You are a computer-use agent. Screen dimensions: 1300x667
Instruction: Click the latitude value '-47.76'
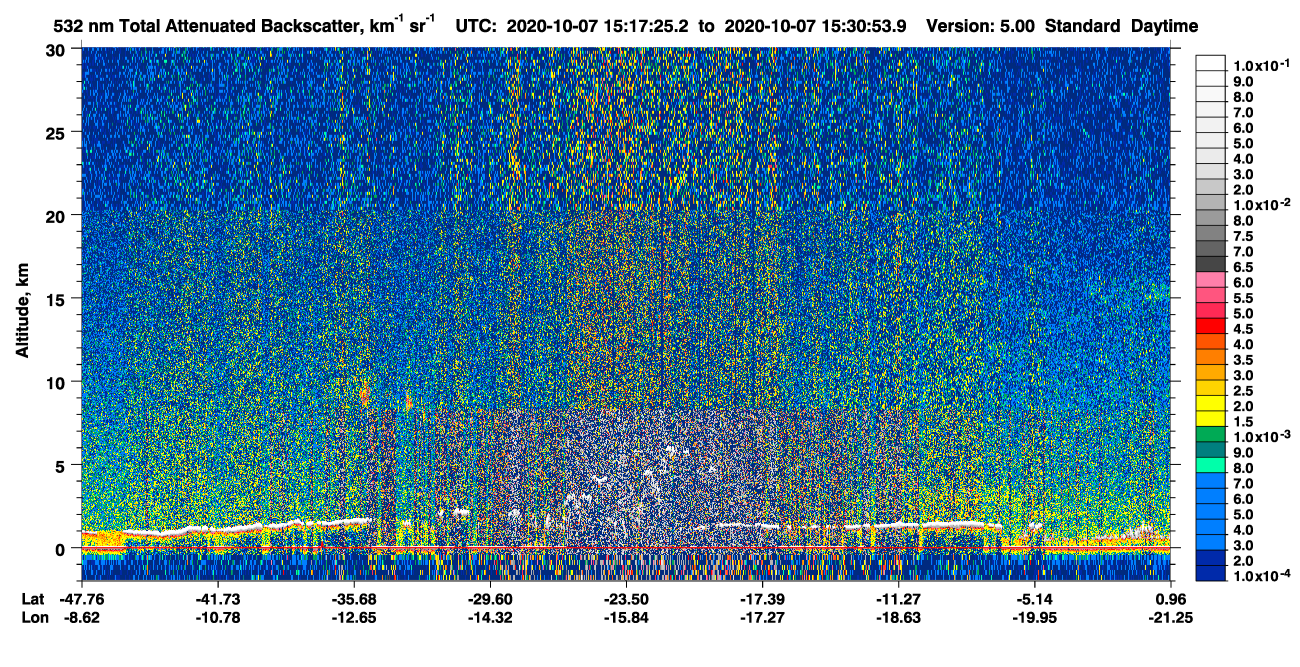click(x=81, y=599)
